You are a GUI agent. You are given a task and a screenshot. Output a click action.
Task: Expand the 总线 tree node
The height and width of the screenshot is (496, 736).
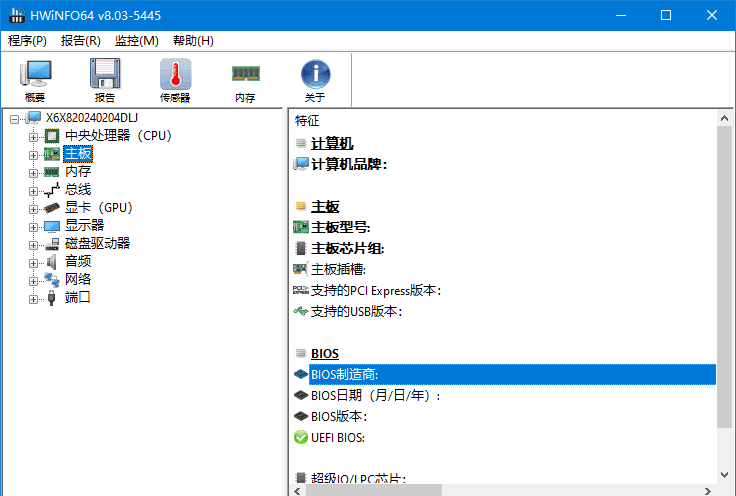[33, 191]
